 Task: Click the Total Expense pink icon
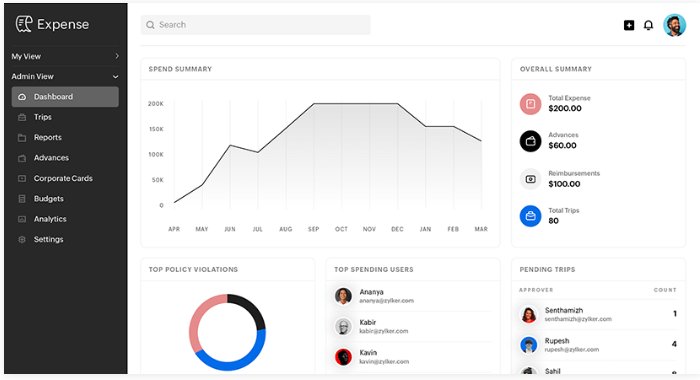(530, 104)
